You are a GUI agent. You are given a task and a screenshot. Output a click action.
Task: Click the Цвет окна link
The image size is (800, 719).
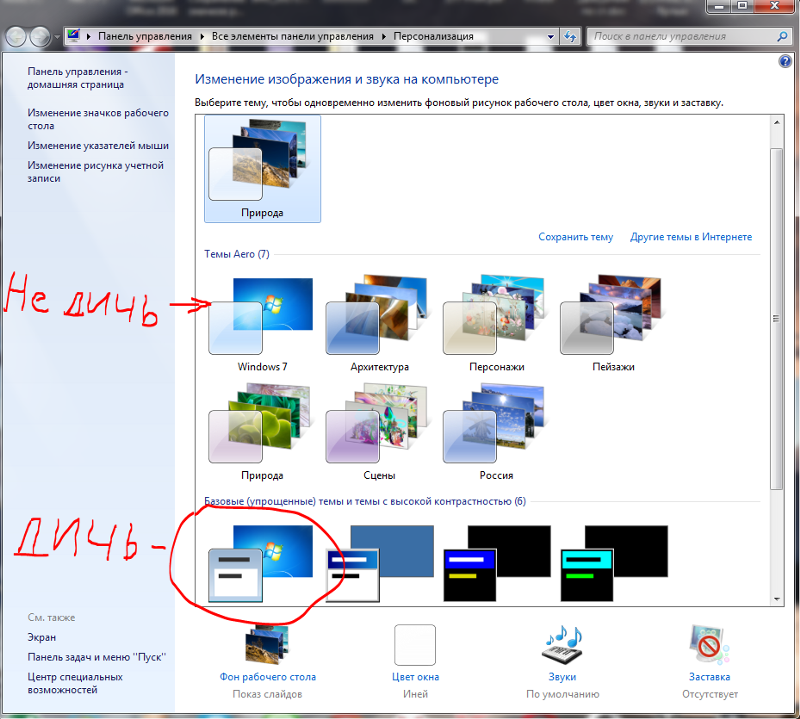click(415, 677)
